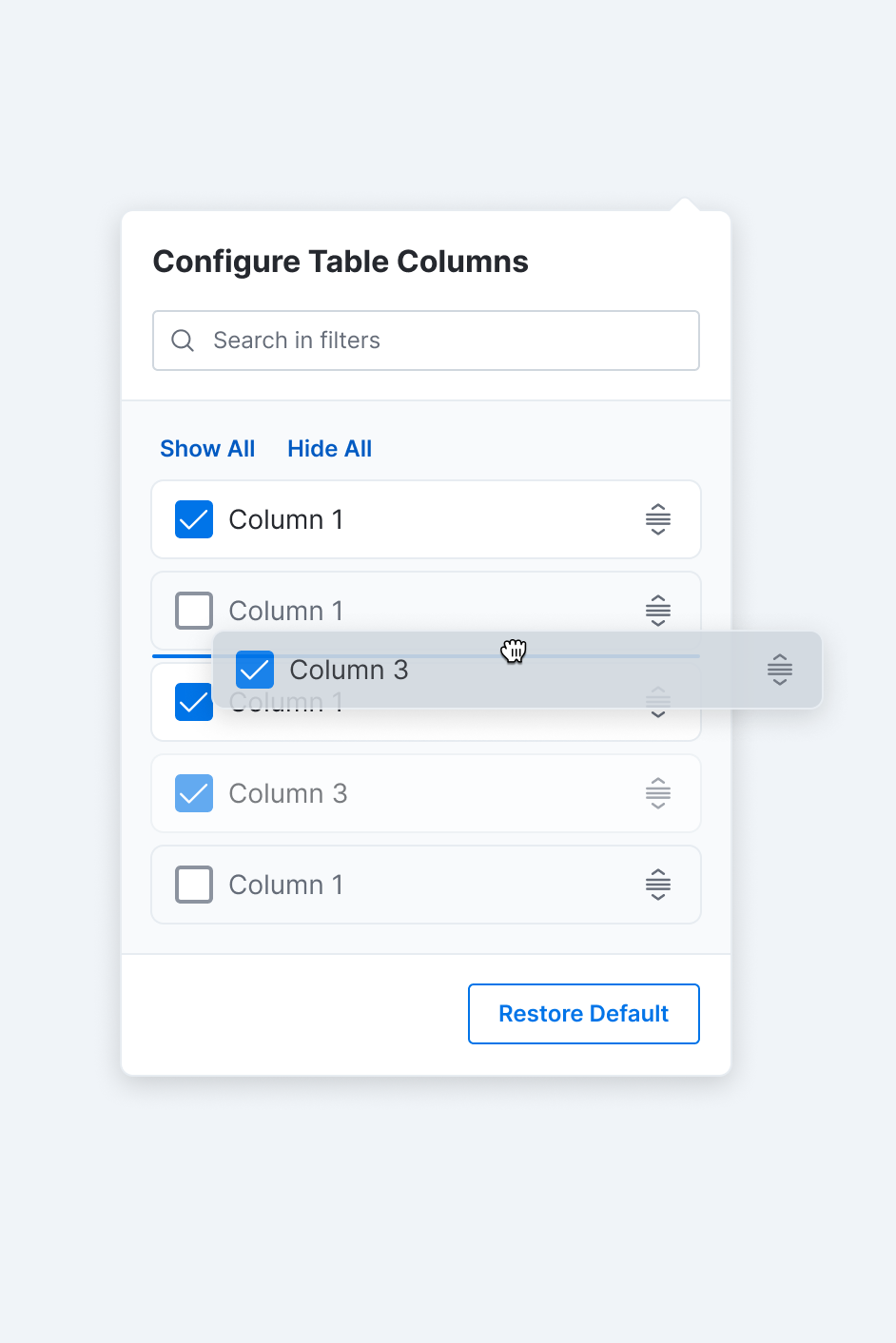Click the magnifier icon in the search field
The width and height of the screenshot is (896, 1343).
182,340
